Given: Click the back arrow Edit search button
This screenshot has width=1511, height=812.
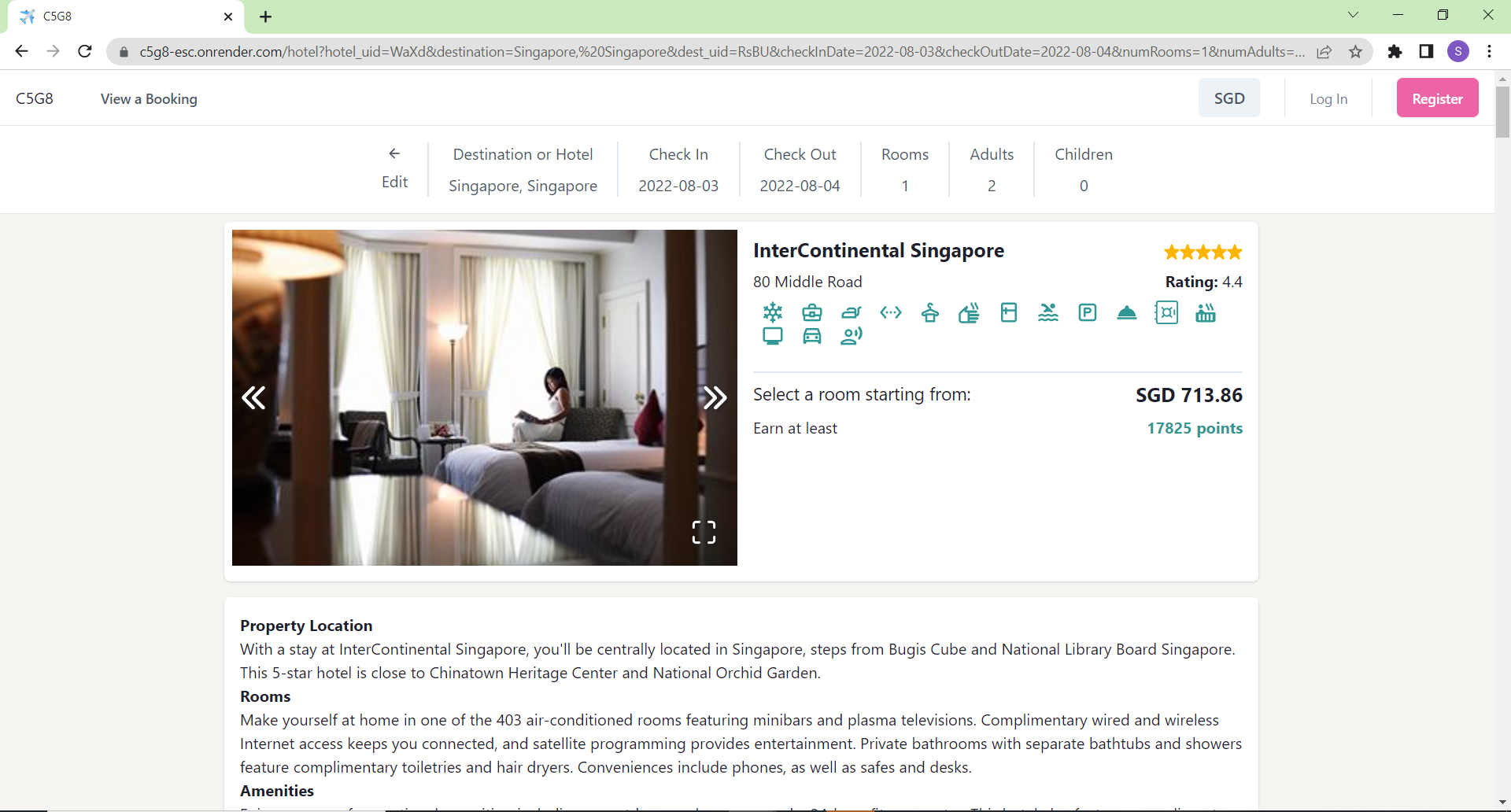Looking at the screenshot, I should coord(394,168).
